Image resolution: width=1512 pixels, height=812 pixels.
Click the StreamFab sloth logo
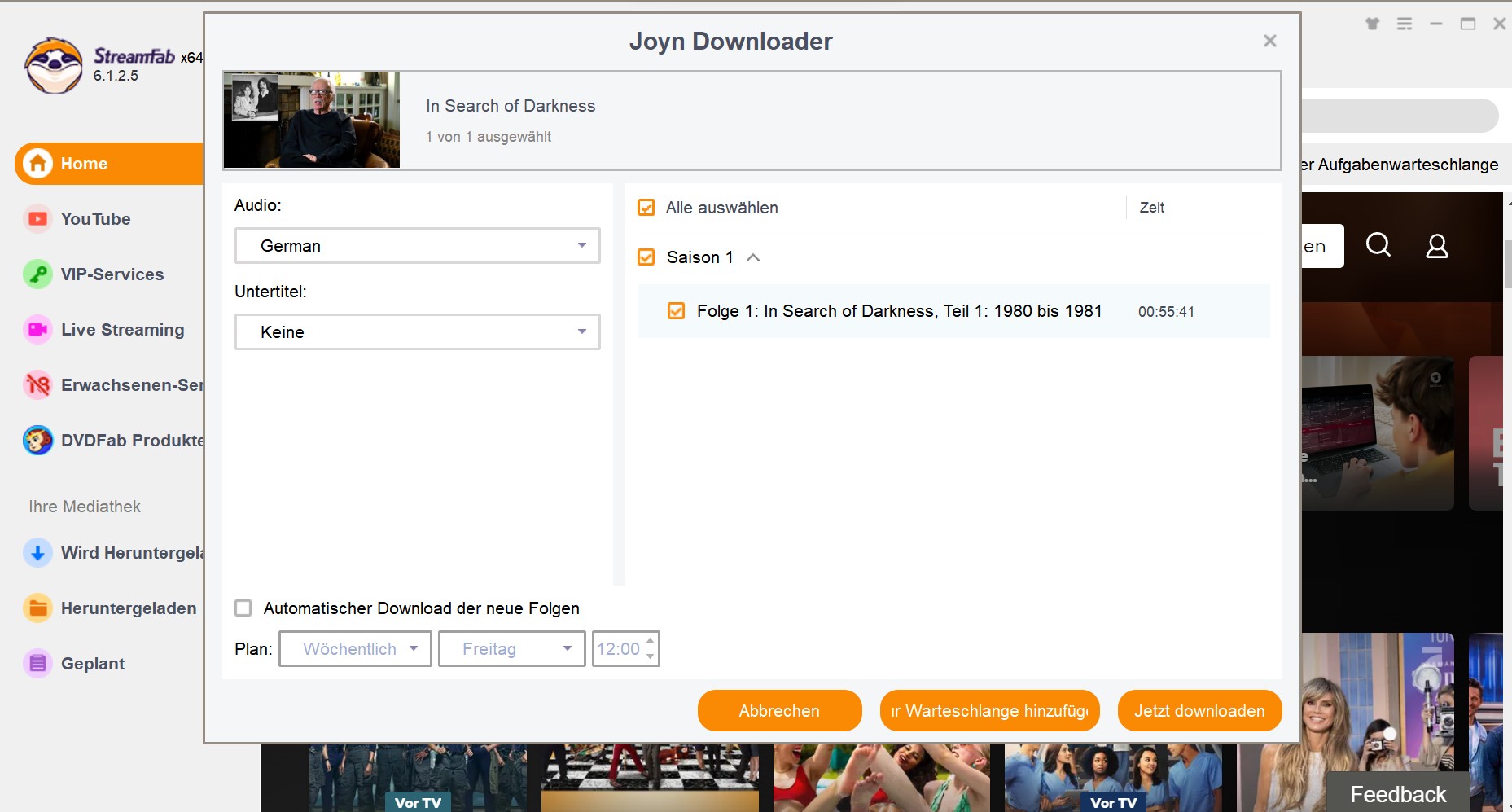[54, 66]
